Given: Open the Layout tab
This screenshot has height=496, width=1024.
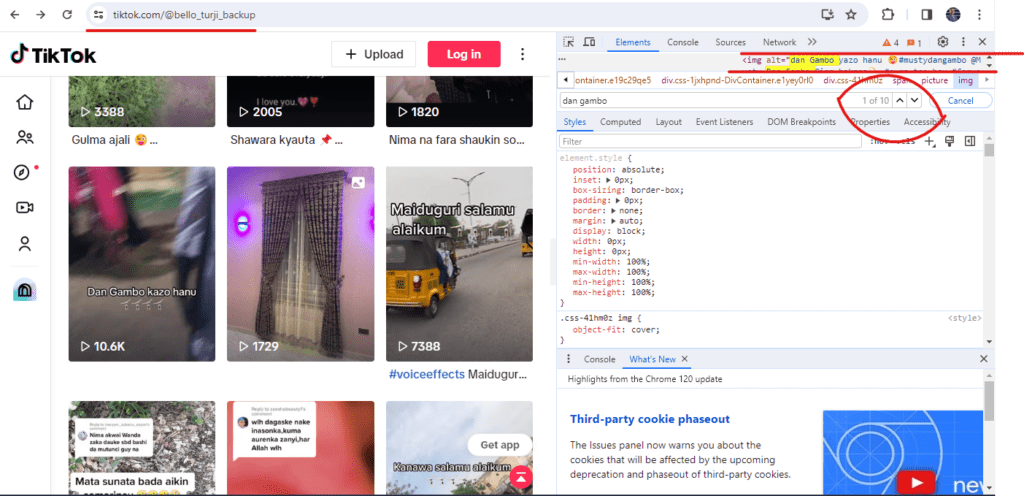Looking at the screenshot, I should pos(669,122).
